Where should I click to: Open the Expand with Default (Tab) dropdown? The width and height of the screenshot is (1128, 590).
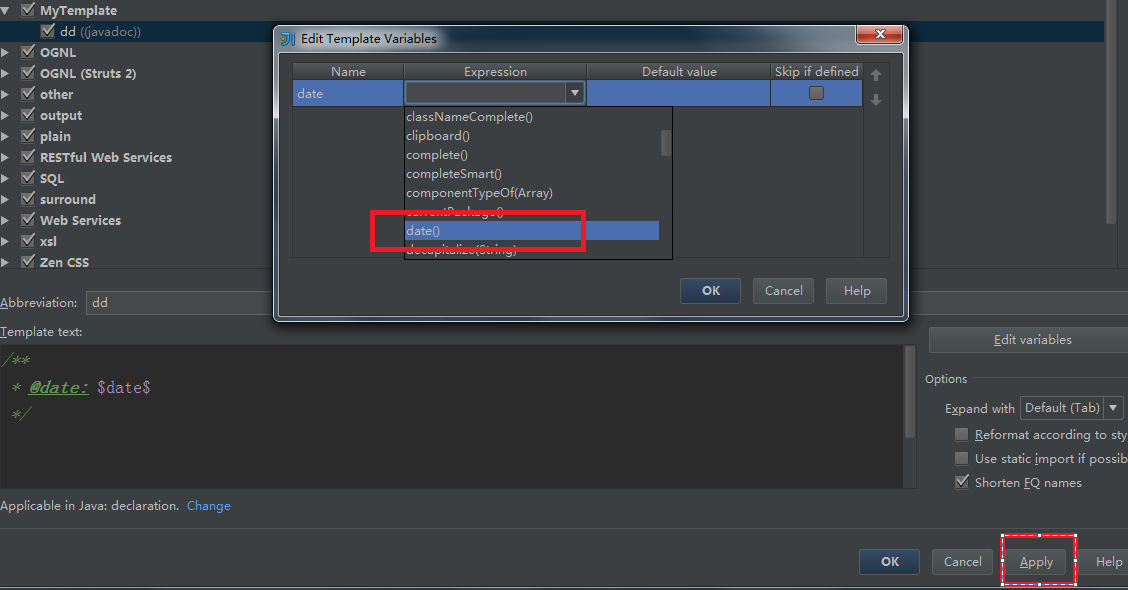[1113, 408]
